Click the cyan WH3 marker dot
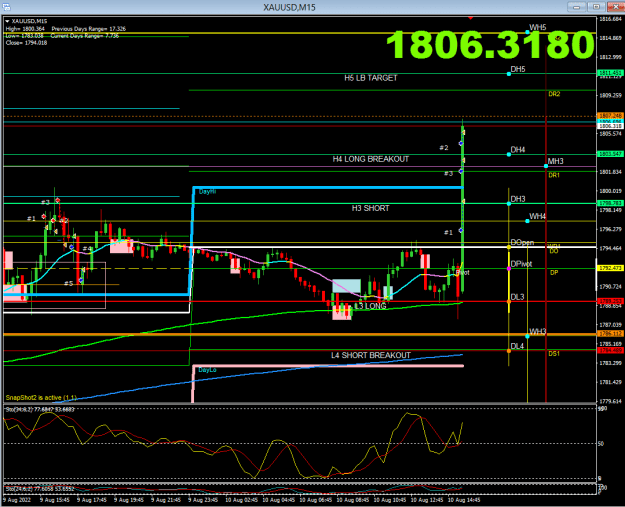Screen dimensions: 625x507 [527, 336]
